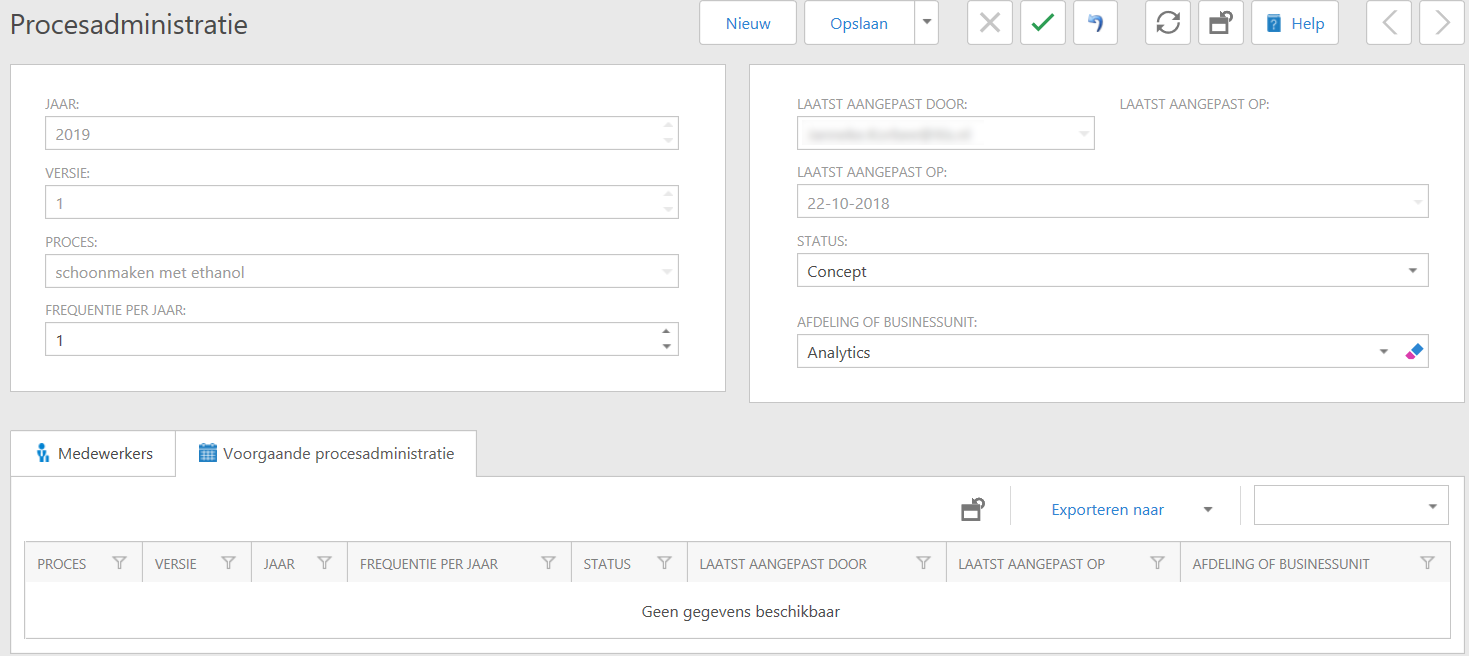
Task: Go to the next record arrow
Action: pyautogui.click(x=1441, y=23)
